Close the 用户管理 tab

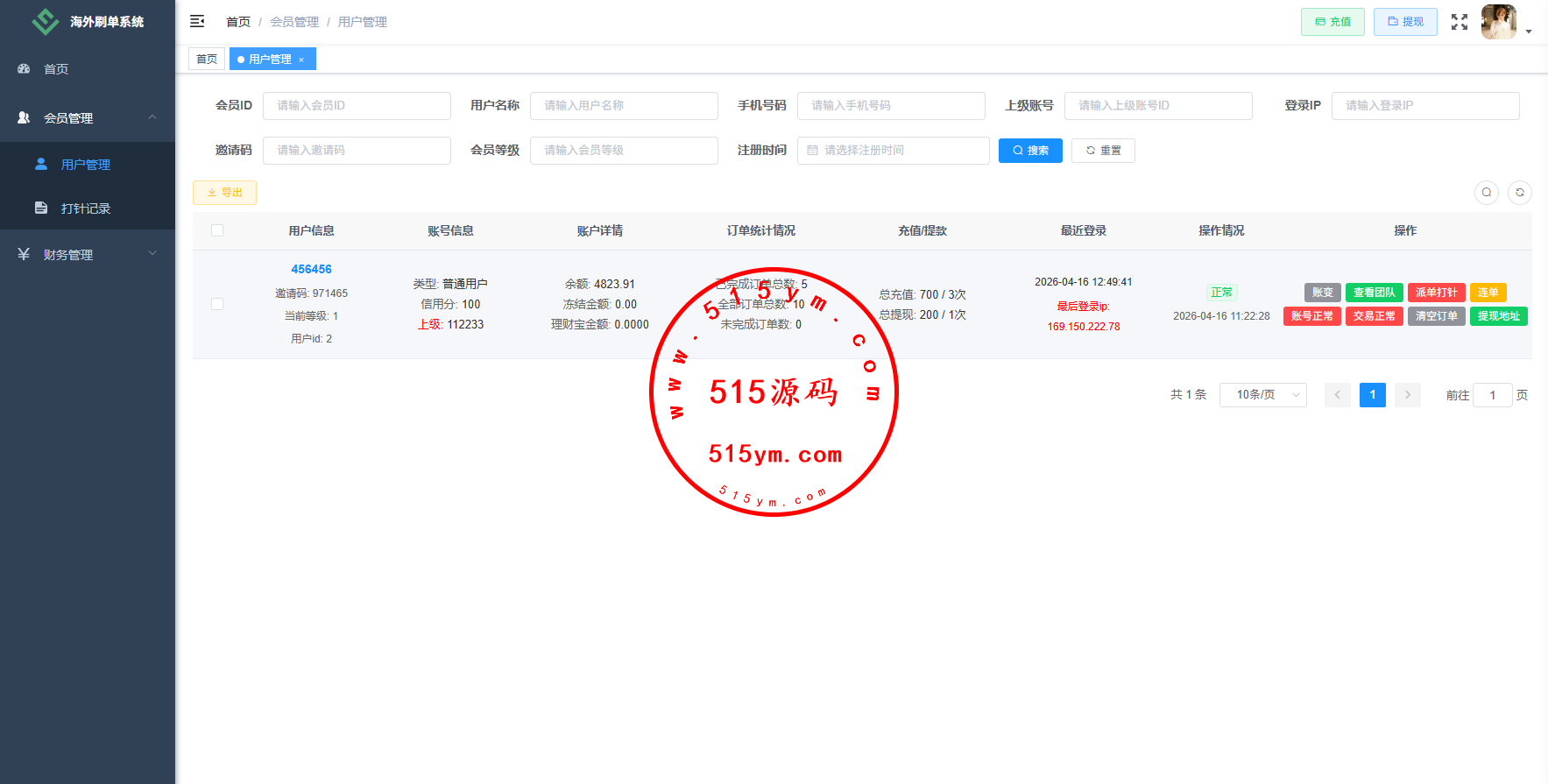click(x=301, y=60)
